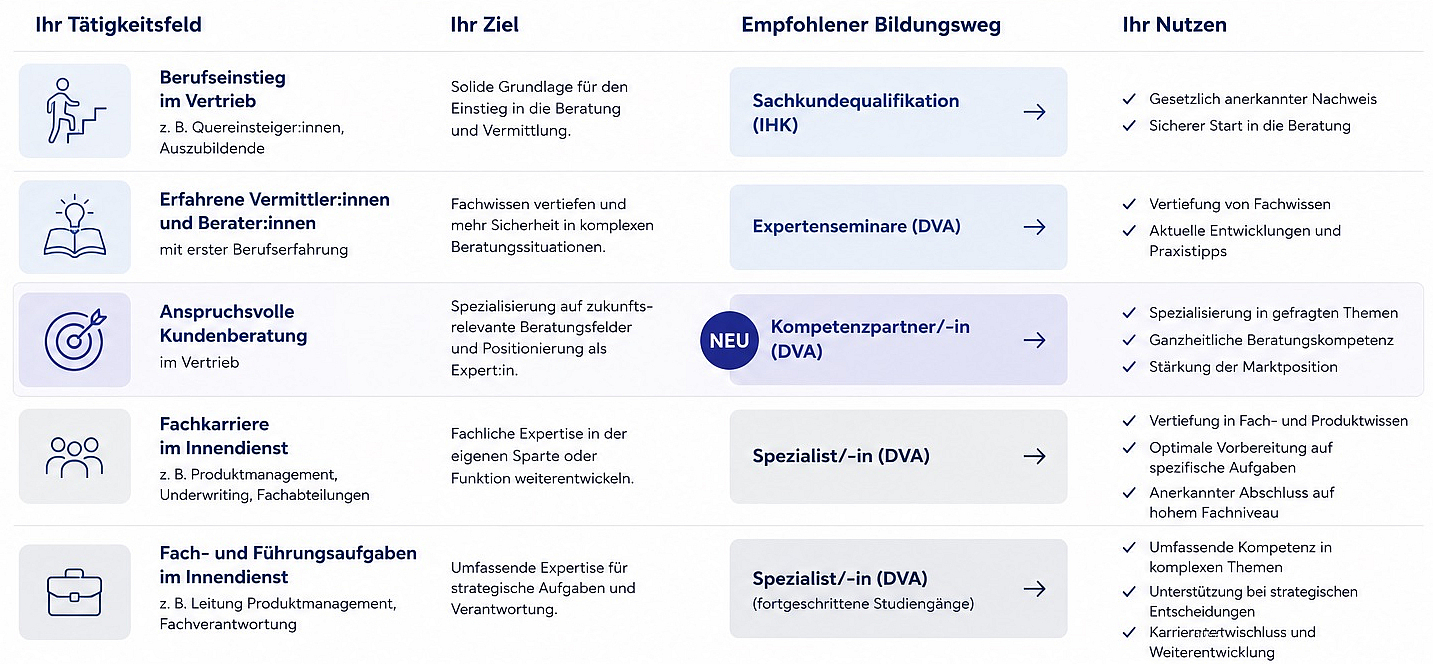Screen dimensions: 1433x664
Task: Click the briefcase icon for Führungsaufgaben
Action: pos(75,592)
